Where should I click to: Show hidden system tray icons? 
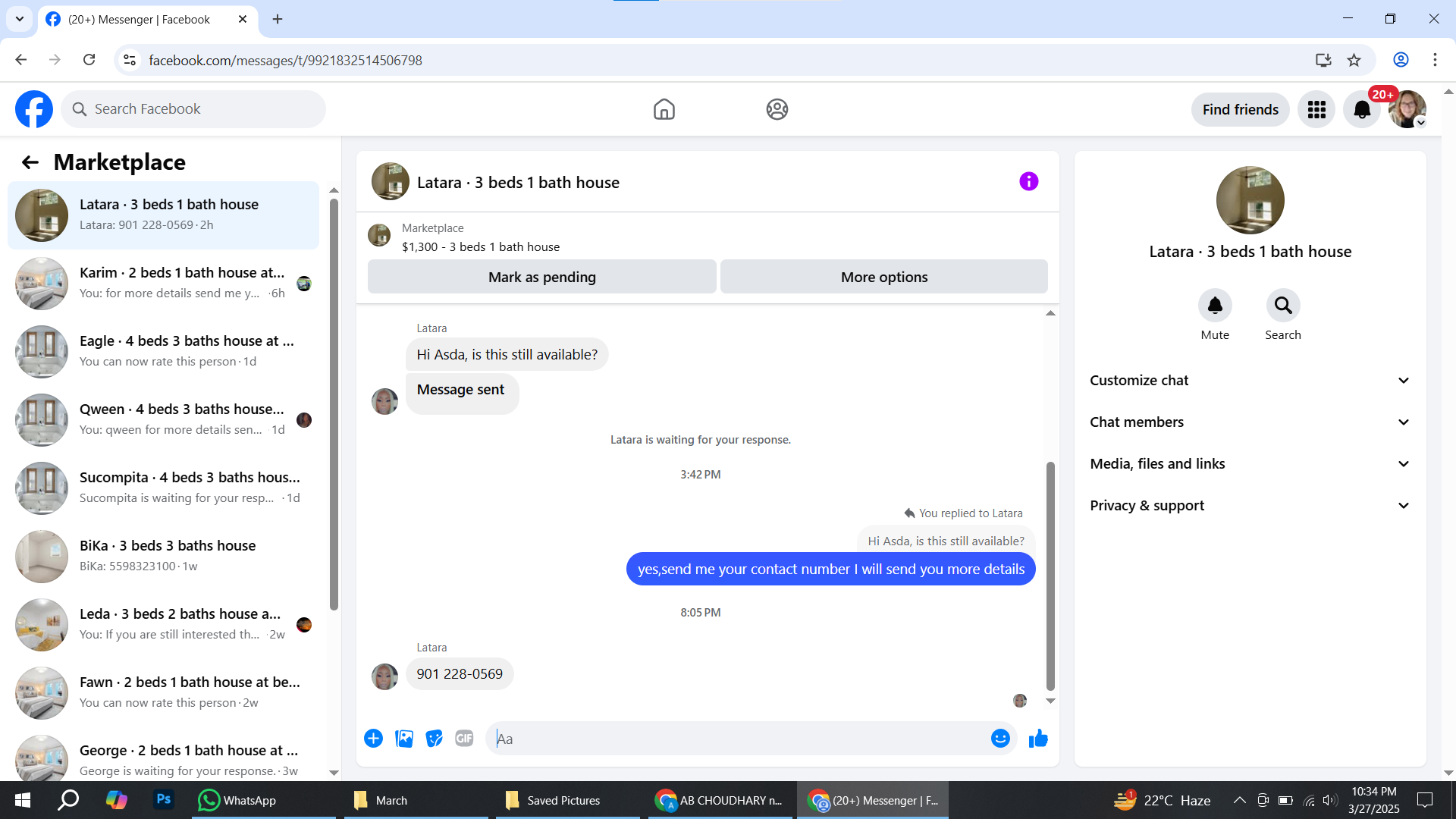[x=1239, y=800]
